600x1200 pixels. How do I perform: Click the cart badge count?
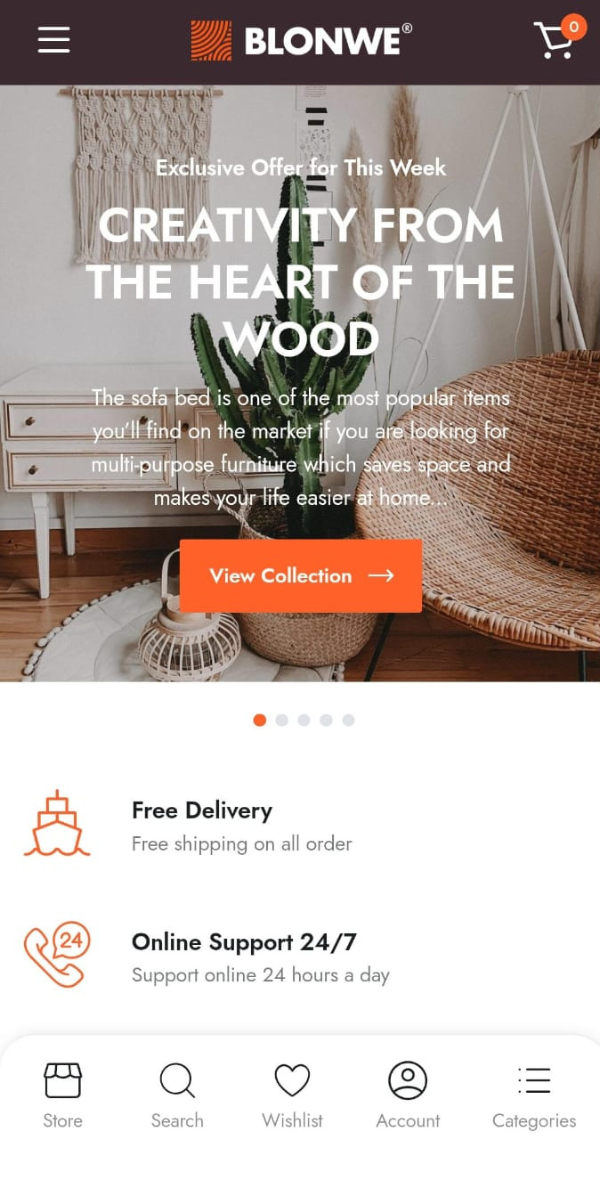pos(574,27)
